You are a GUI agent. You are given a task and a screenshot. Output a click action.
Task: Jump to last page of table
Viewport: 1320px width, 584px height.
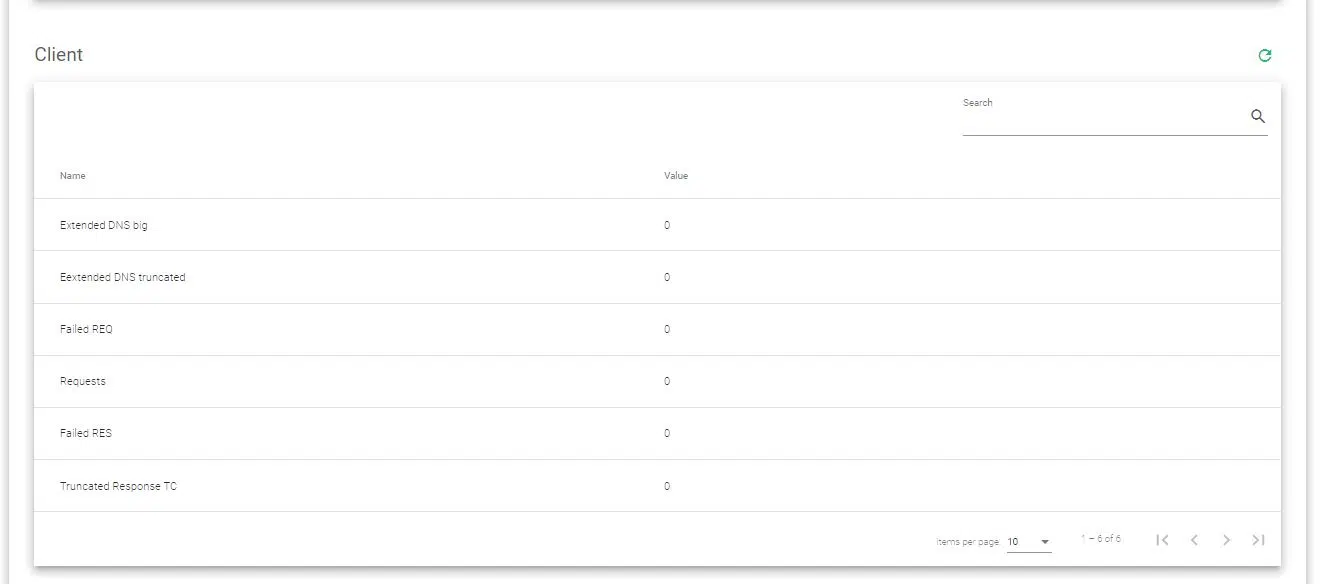click(x=1258, y=540)
